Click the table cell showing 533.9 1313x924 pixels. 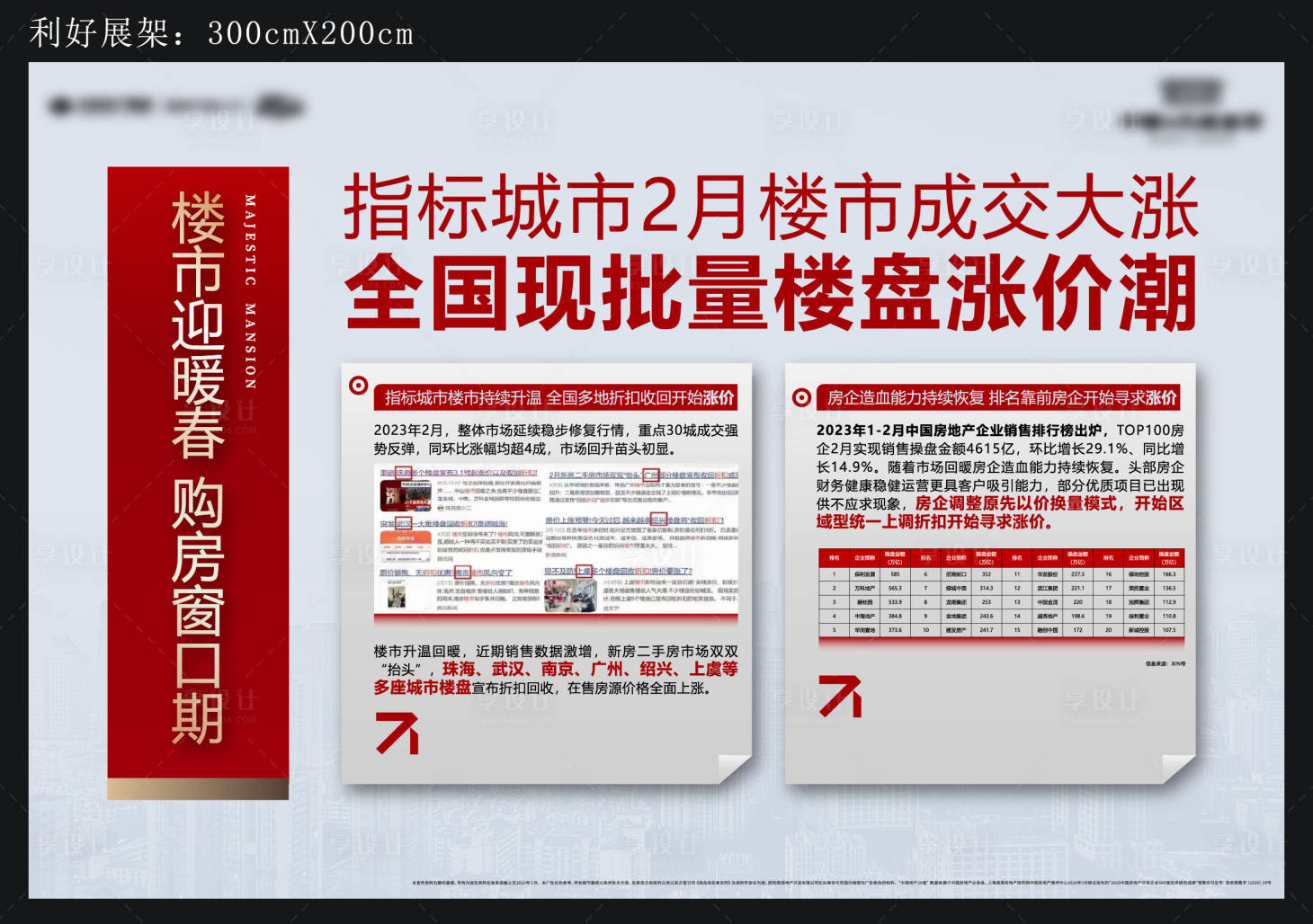coord(895,602)
